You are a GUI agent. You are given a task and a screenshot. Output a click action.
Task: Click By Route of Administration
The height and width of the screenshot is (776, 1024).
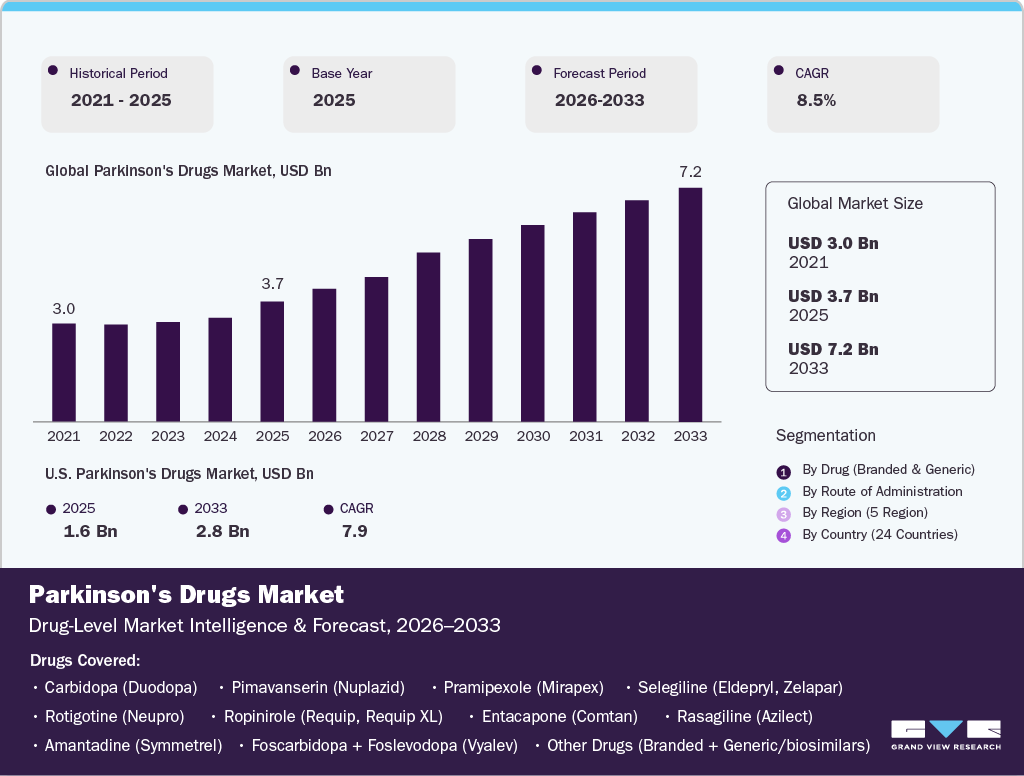tap(882, 491)
